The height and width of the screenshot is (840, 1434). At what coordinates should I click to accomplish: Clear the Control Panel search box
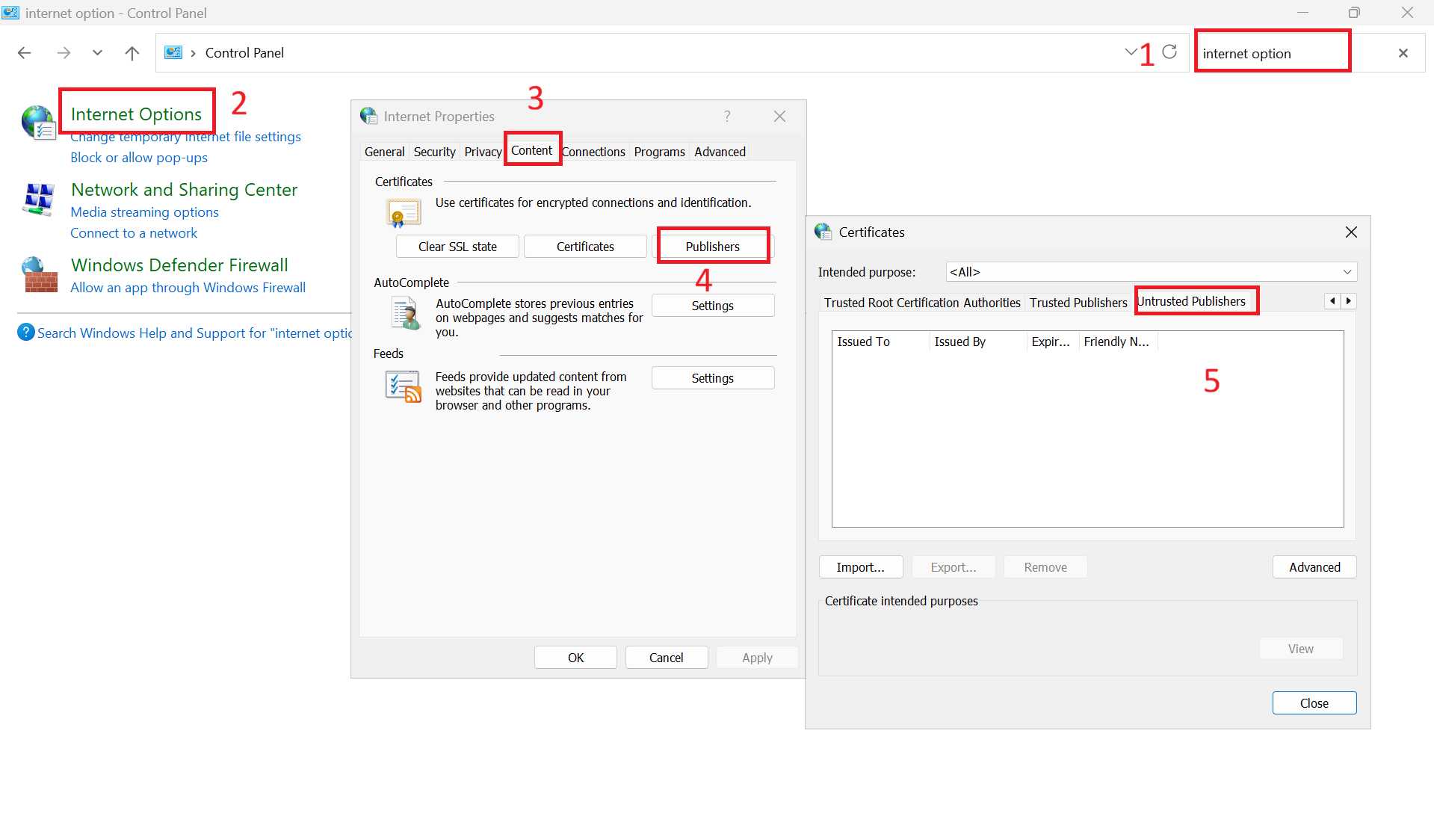[1403, 53]
